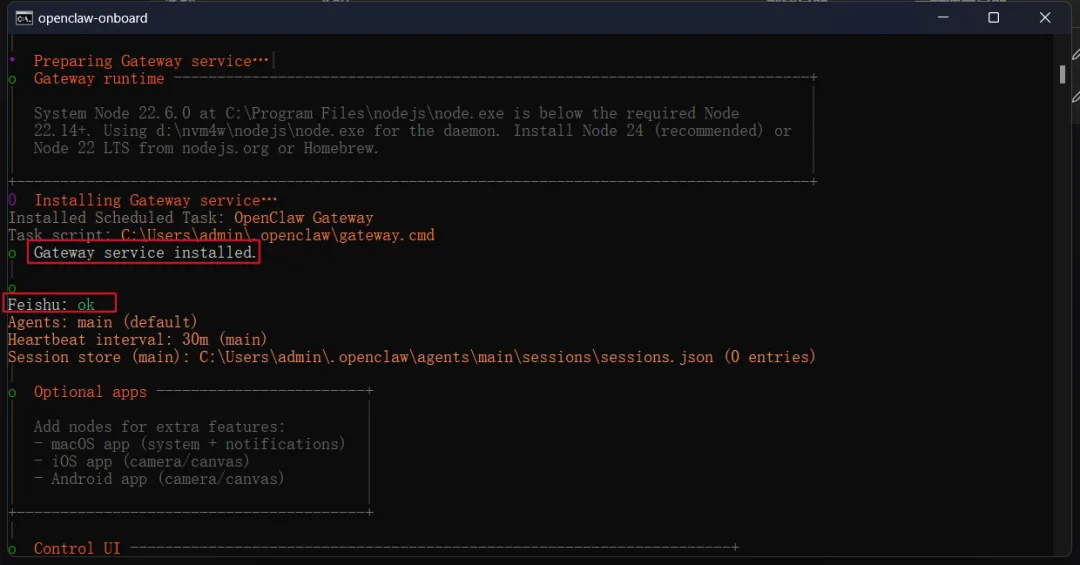Click the terminal icon in the title bar
The width and height of the screenshot is (1080, 565).
(24, 19)
